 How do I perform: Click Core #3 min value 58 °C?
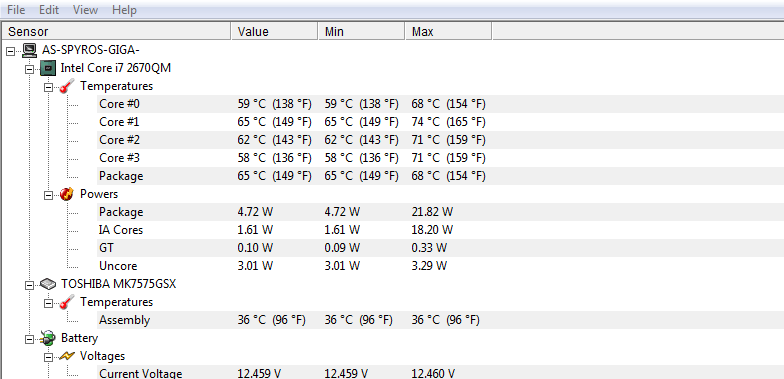362,158
